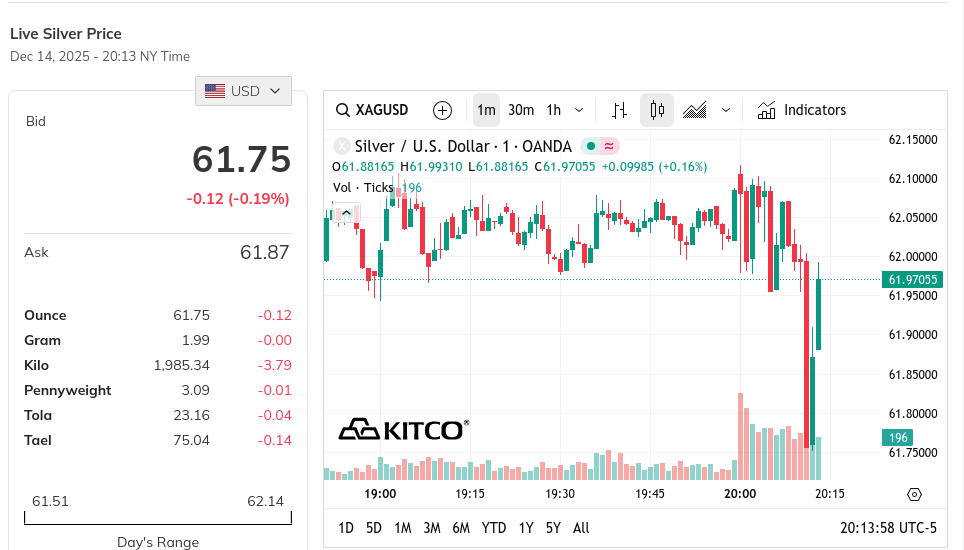Screen dimensions: 964x550
Task: Select the 30m interval
Action: 521,111
